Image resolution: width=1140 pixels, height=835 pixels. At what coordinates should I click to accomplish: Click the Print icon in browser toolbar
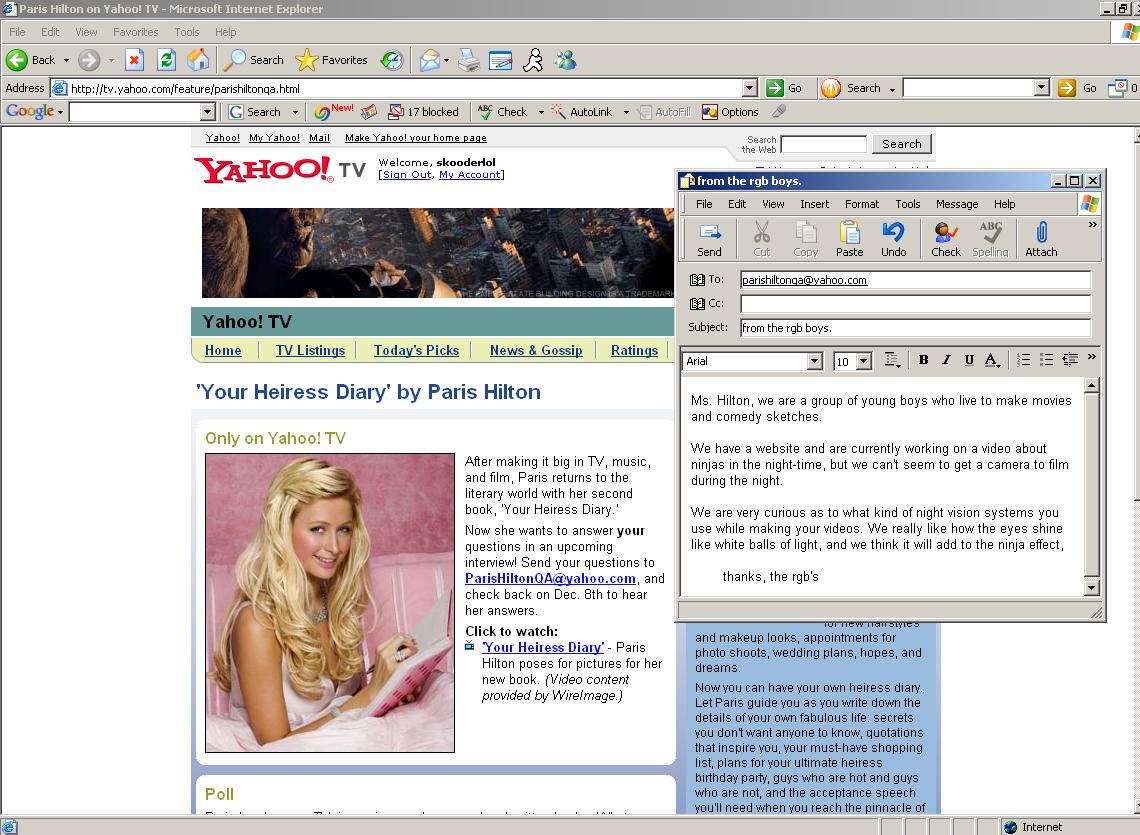pyautogui.click(x=469, y=60)
